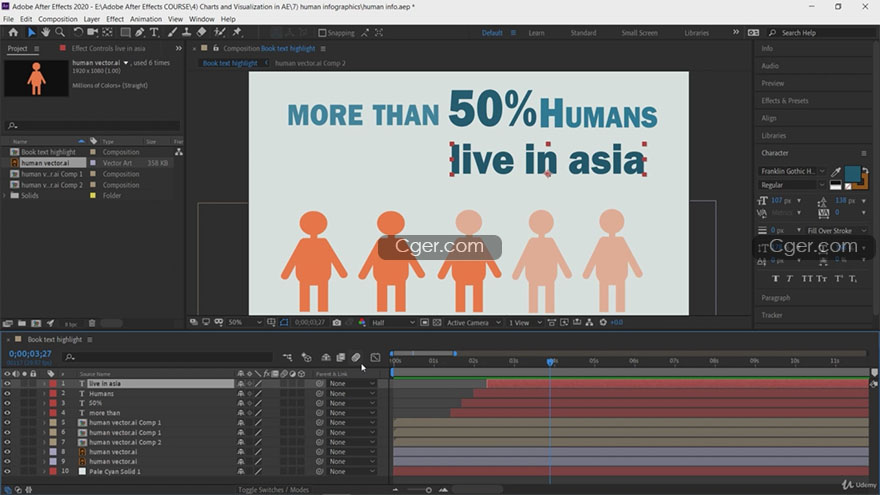Select the Brush tool
Viewport: 880px width, 495px height.
tap(172, 33)
